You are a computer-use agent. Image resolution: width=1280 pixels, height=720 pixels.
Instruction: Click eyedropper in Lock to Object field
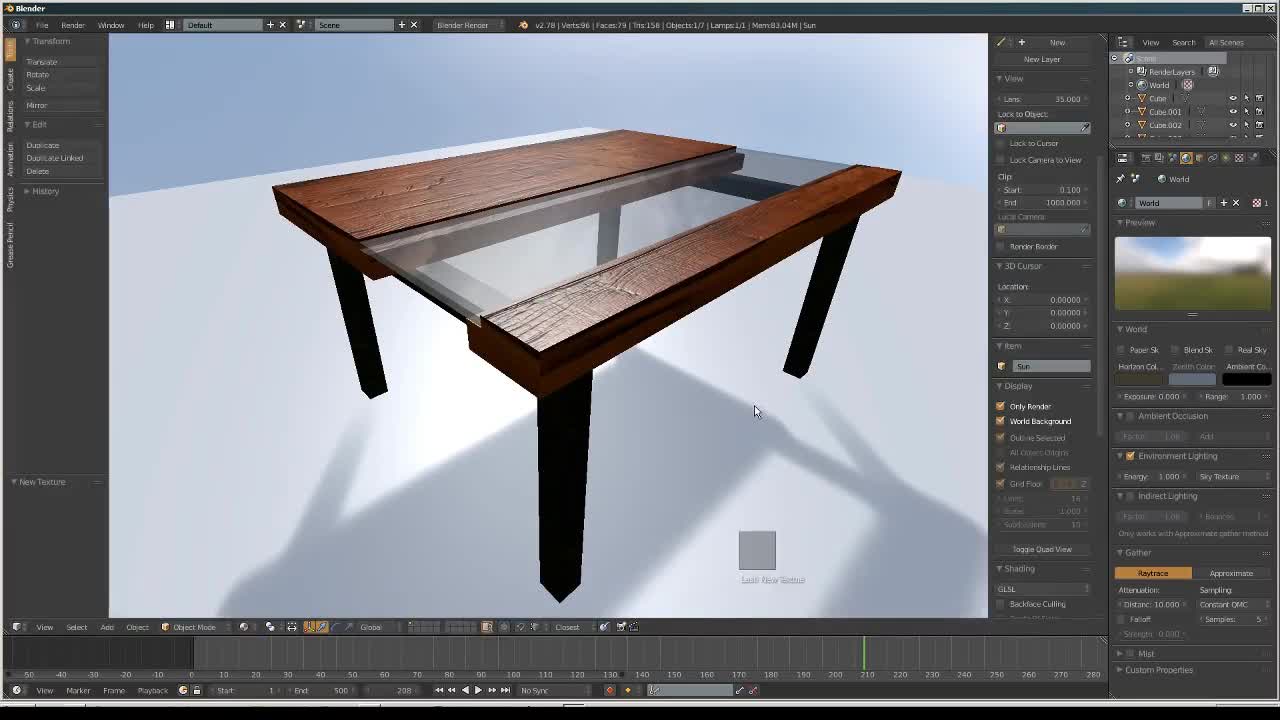coord(1085,128)
